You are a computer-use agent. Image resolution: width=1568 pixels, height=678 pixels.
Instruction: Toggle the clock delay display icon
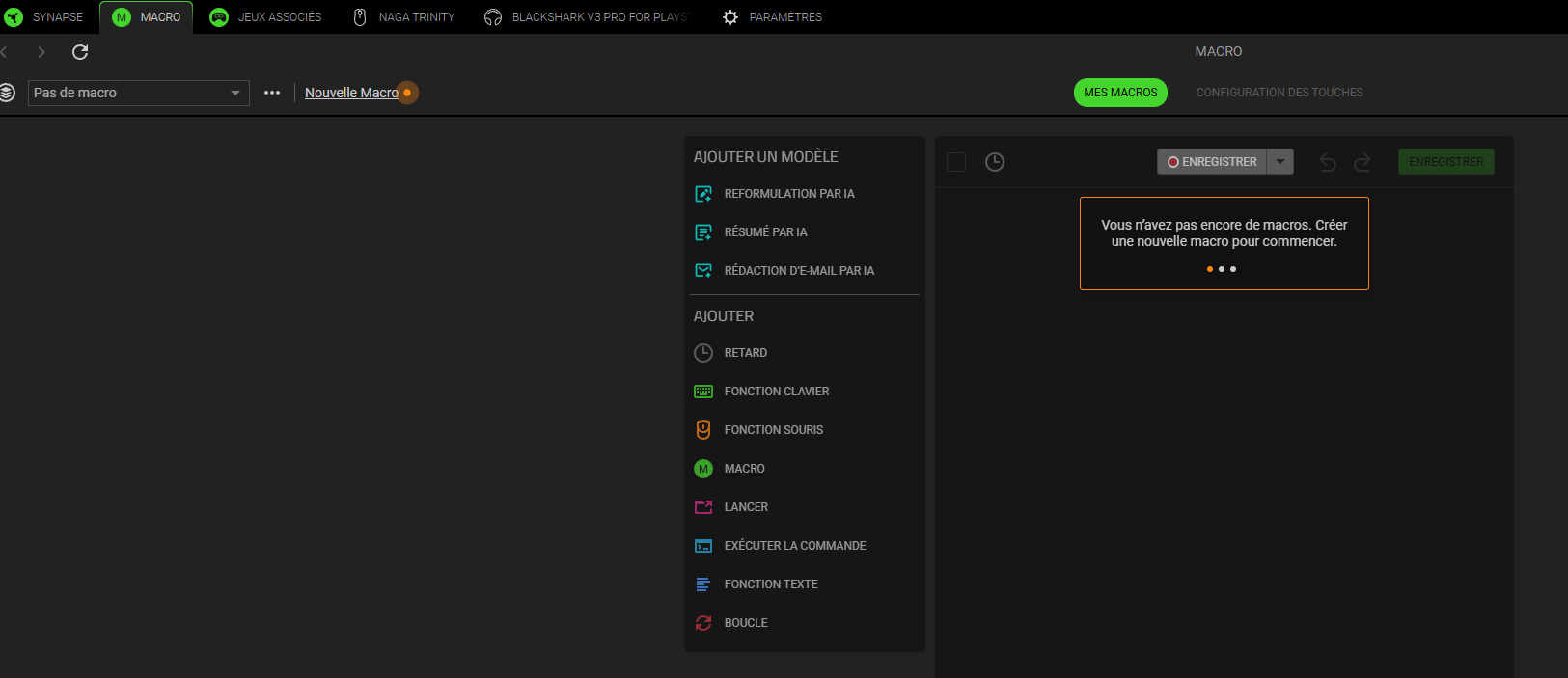[995, 162]
